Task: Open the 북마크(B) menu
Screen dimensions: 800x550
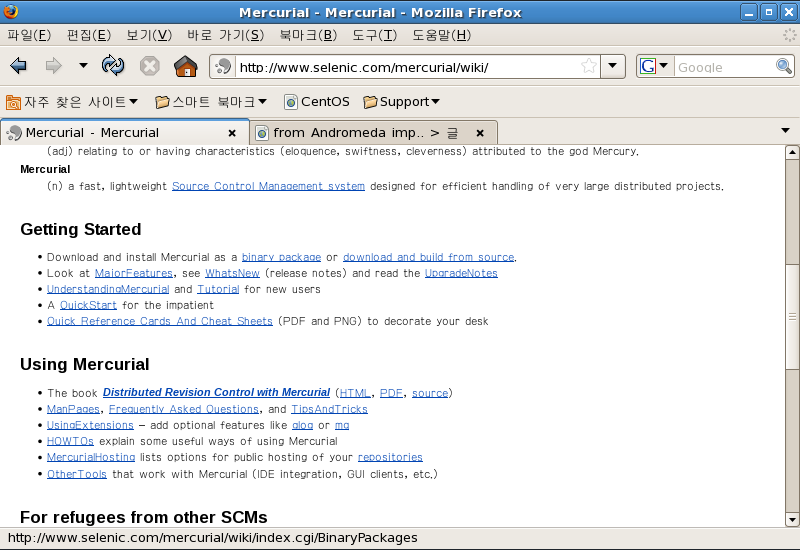Action: (x=308, y=35)
